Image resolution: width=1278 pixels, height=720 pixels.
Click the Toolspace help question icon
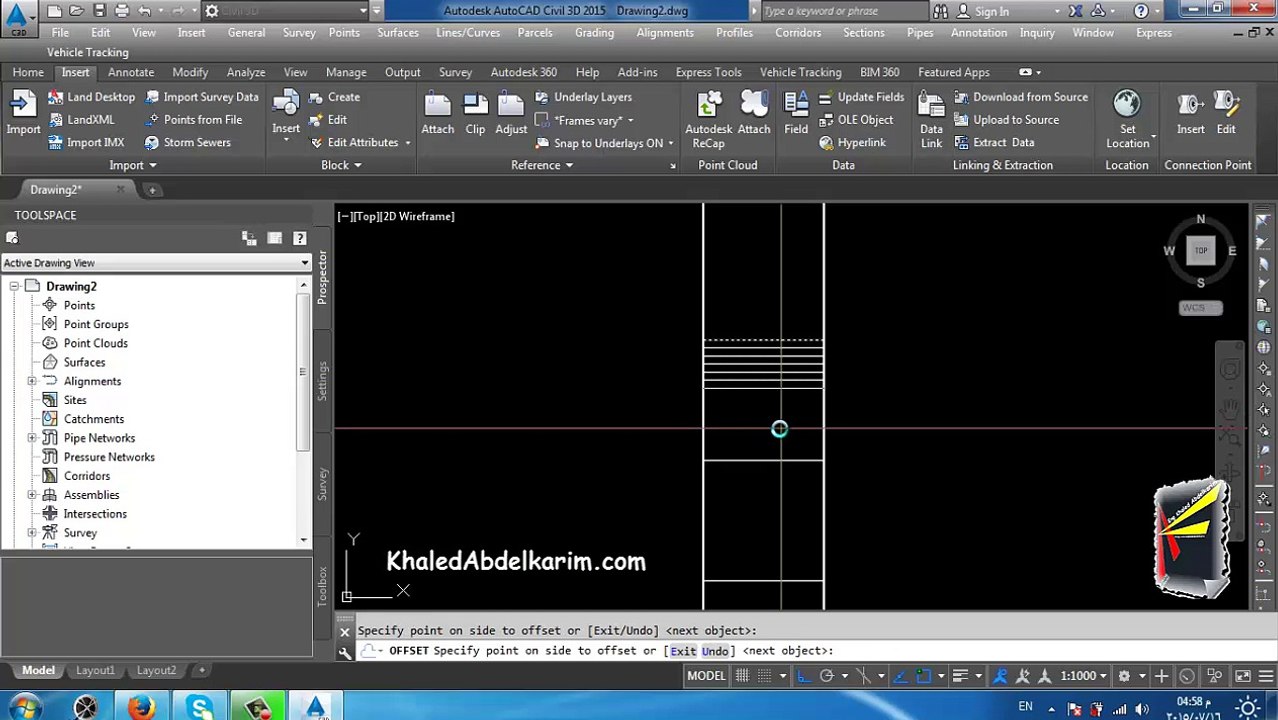(x=299, y=238)
